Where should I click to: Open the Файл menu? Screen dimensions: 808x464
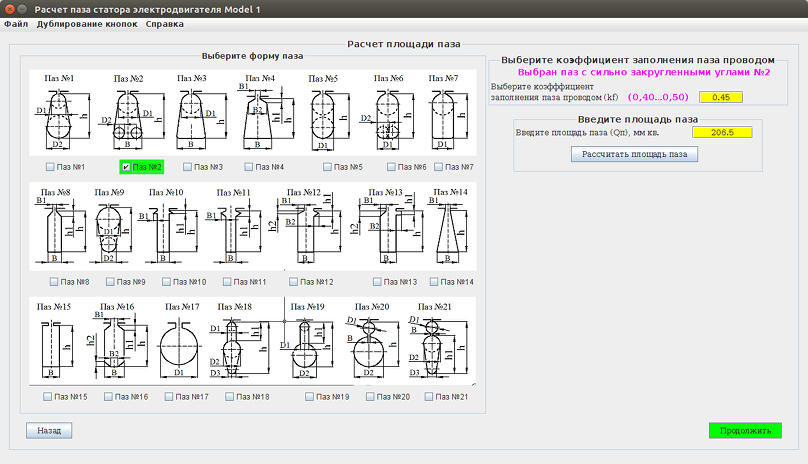tap(15, 23)
